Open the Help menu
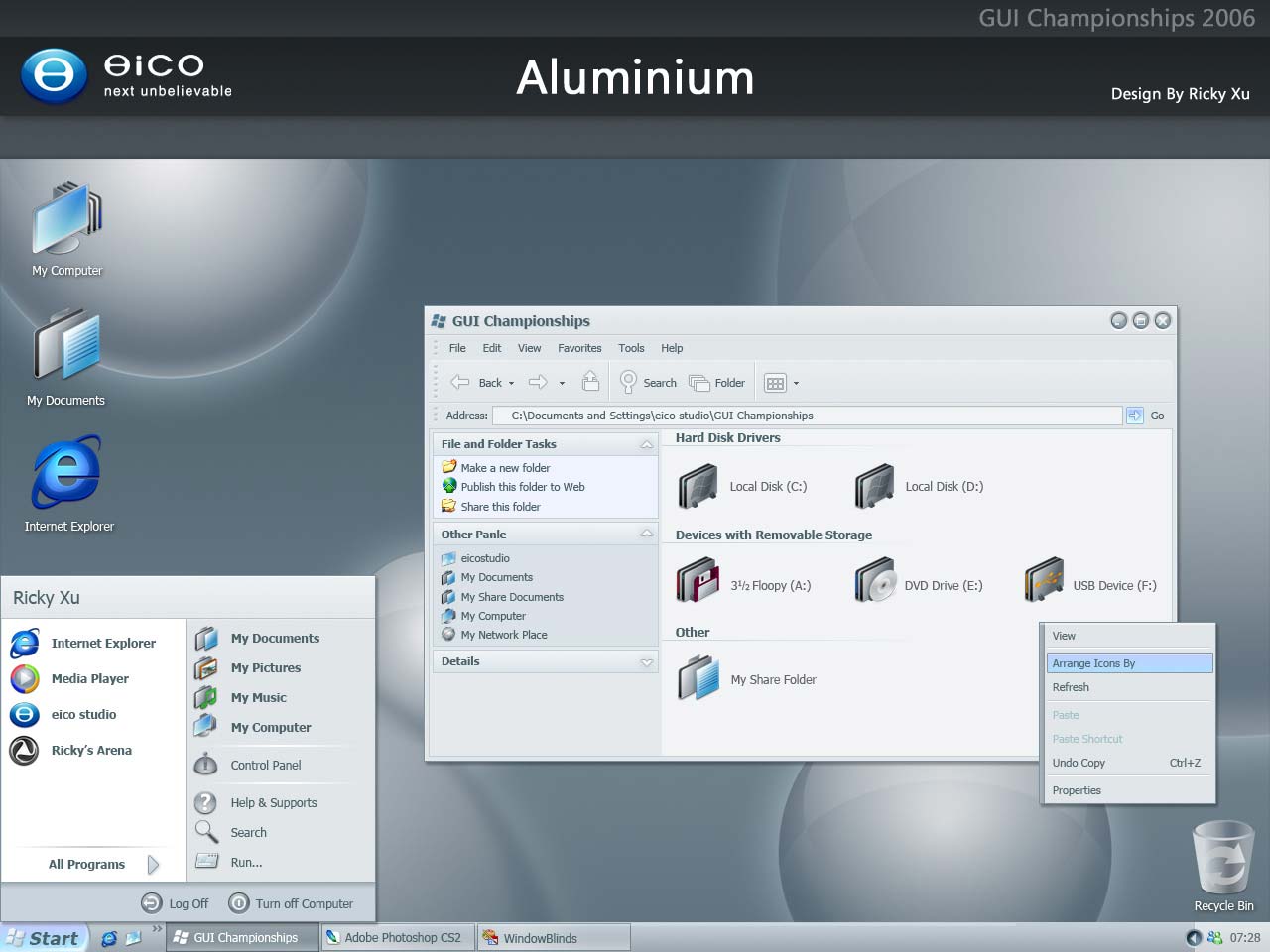The image size is (1270, 952). click(672, 348)
